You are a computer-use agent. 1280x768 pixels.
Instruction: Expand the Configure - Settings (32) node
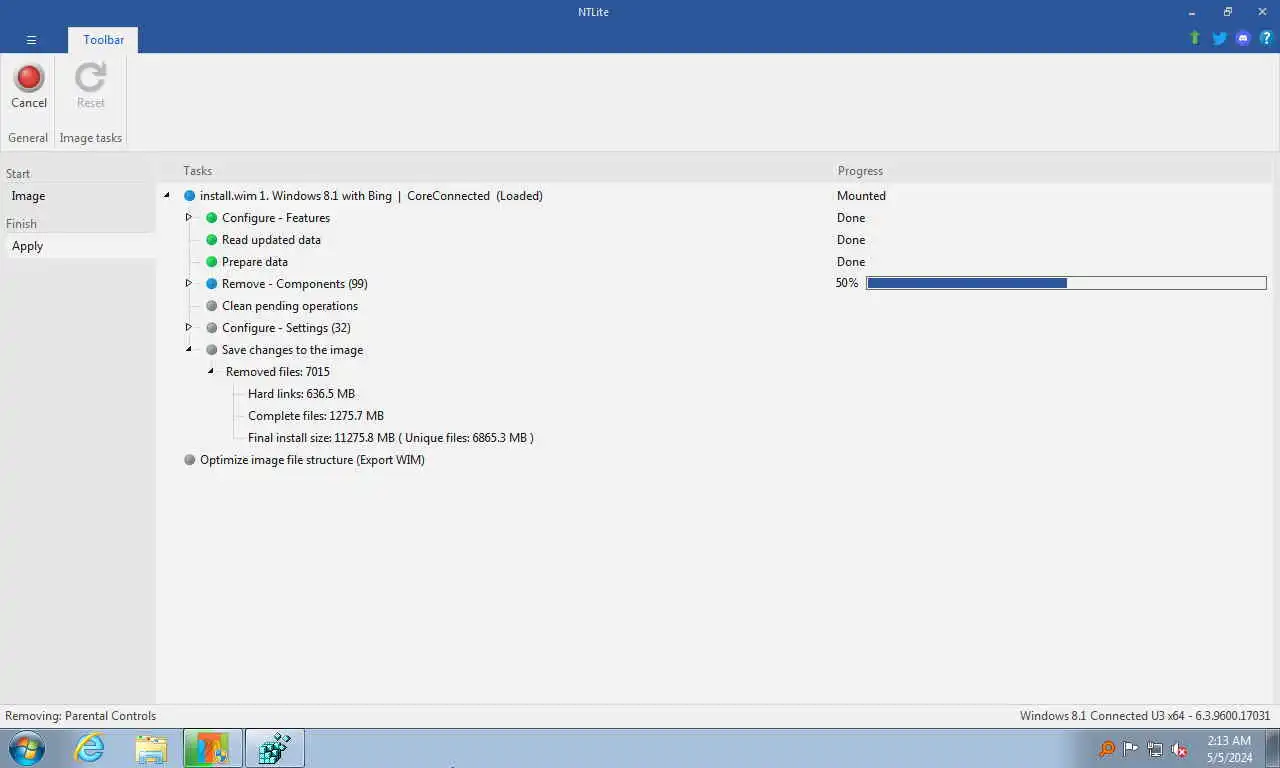pos(188,327)
